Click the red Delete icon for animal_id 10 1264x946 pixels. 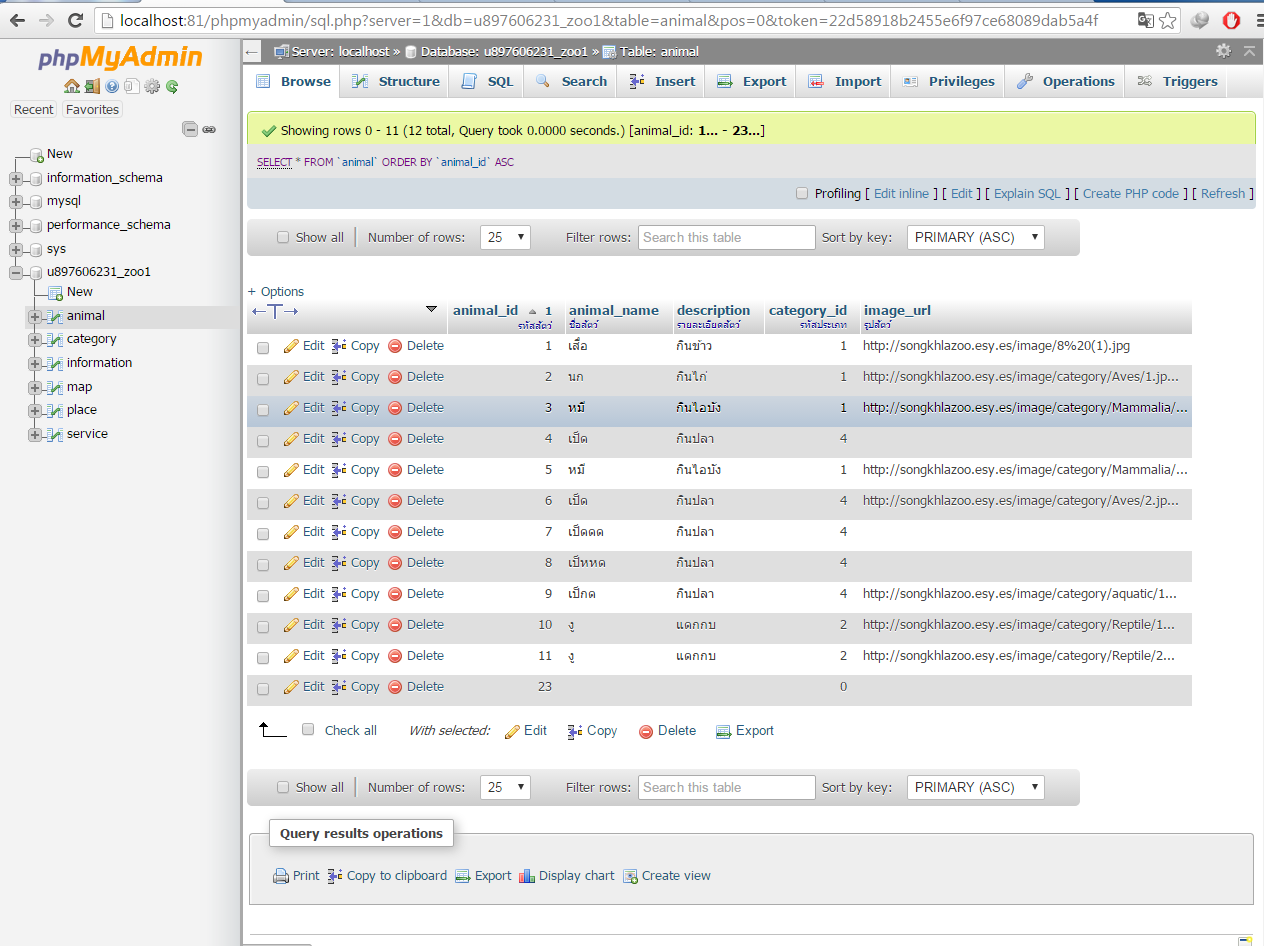[395, 625]
